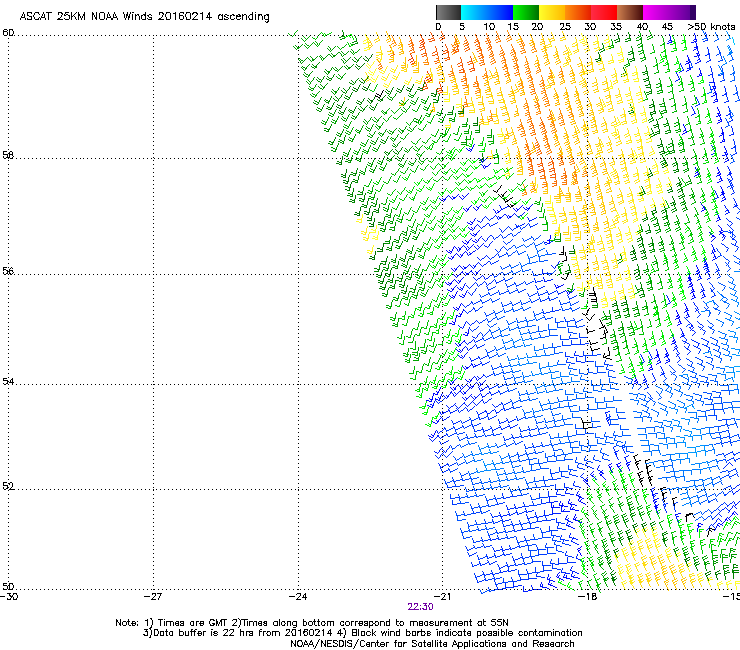Click the '>50 knots' legend label
This screenshot has height=650, width=740.
point(711,27)
